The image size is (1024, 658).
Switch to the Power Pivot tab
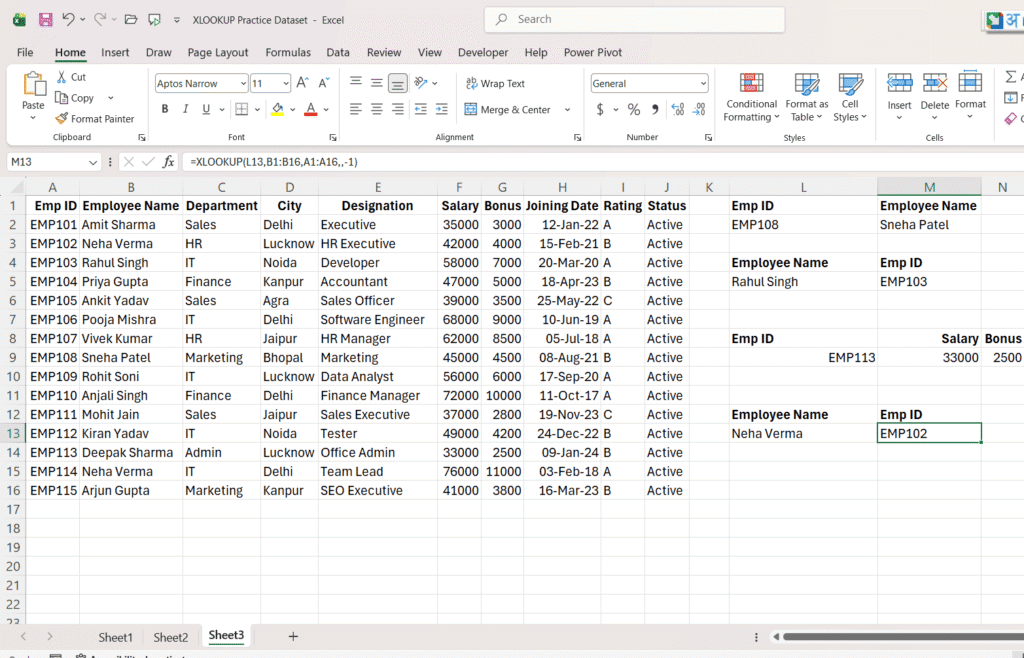click(x=593, y=52)
